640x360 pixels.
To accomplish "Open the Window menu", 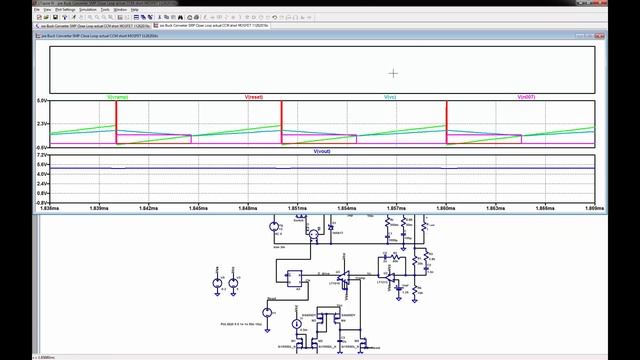I will click(120, 9).
